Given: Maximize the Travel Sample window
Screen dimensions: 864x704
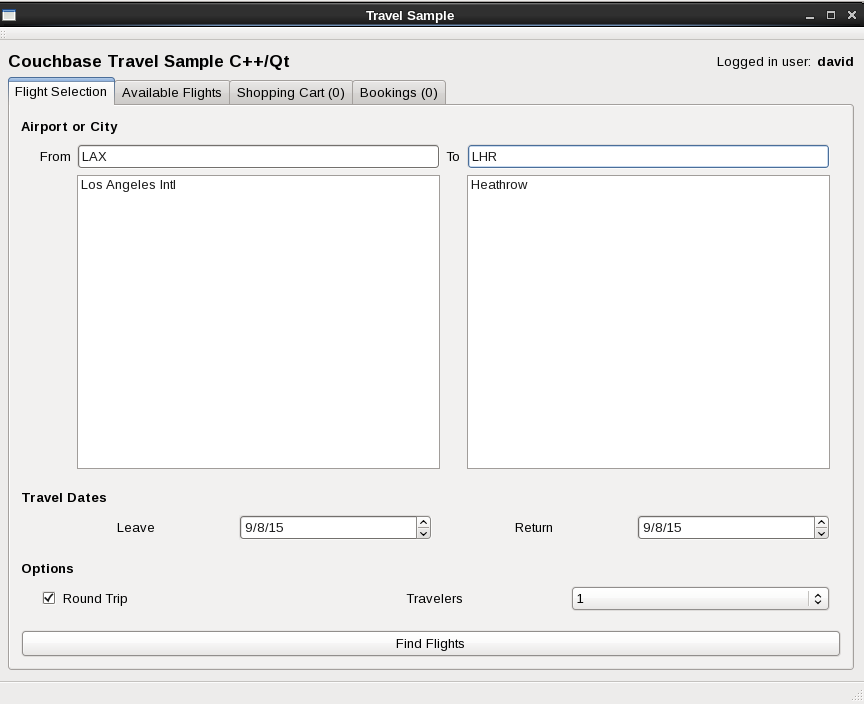Looking at the screenshot, I should click(x=831, y=15).
